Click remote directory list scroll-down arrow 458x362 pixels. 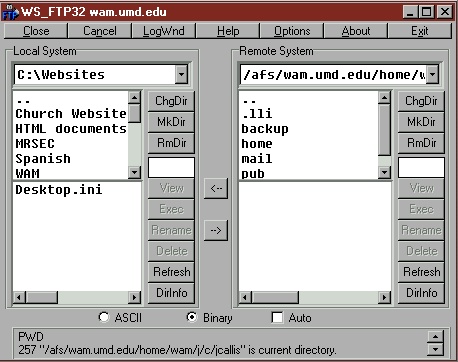(384, 173)
